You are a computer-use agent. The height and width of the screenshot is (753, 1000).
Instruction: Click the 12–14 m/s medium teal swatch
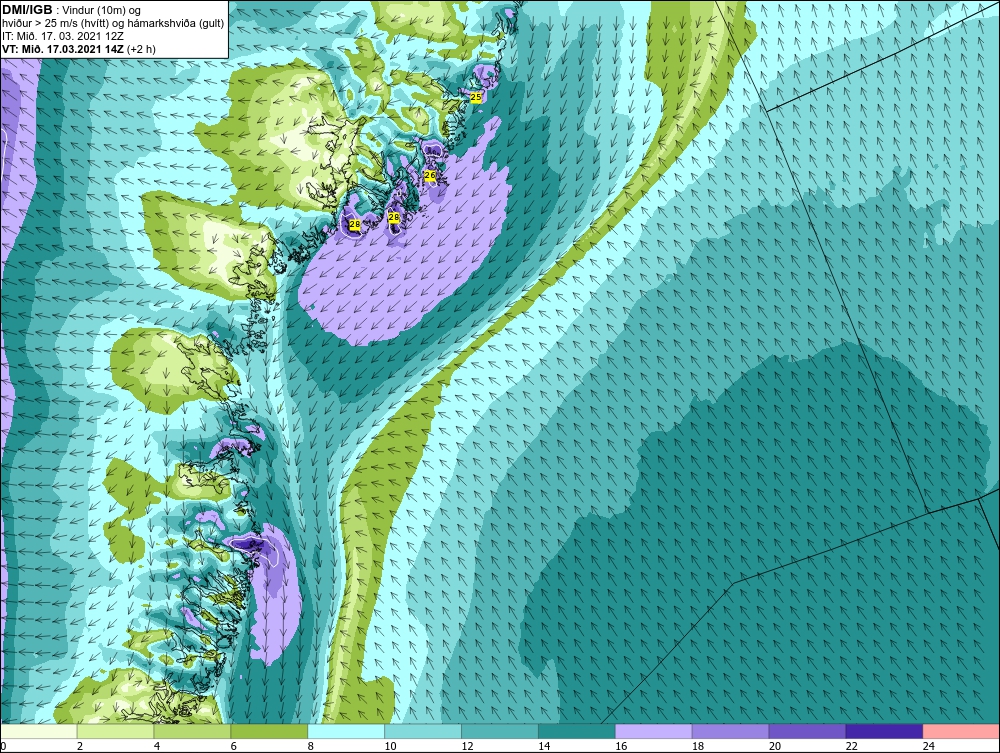click(500, 731)
